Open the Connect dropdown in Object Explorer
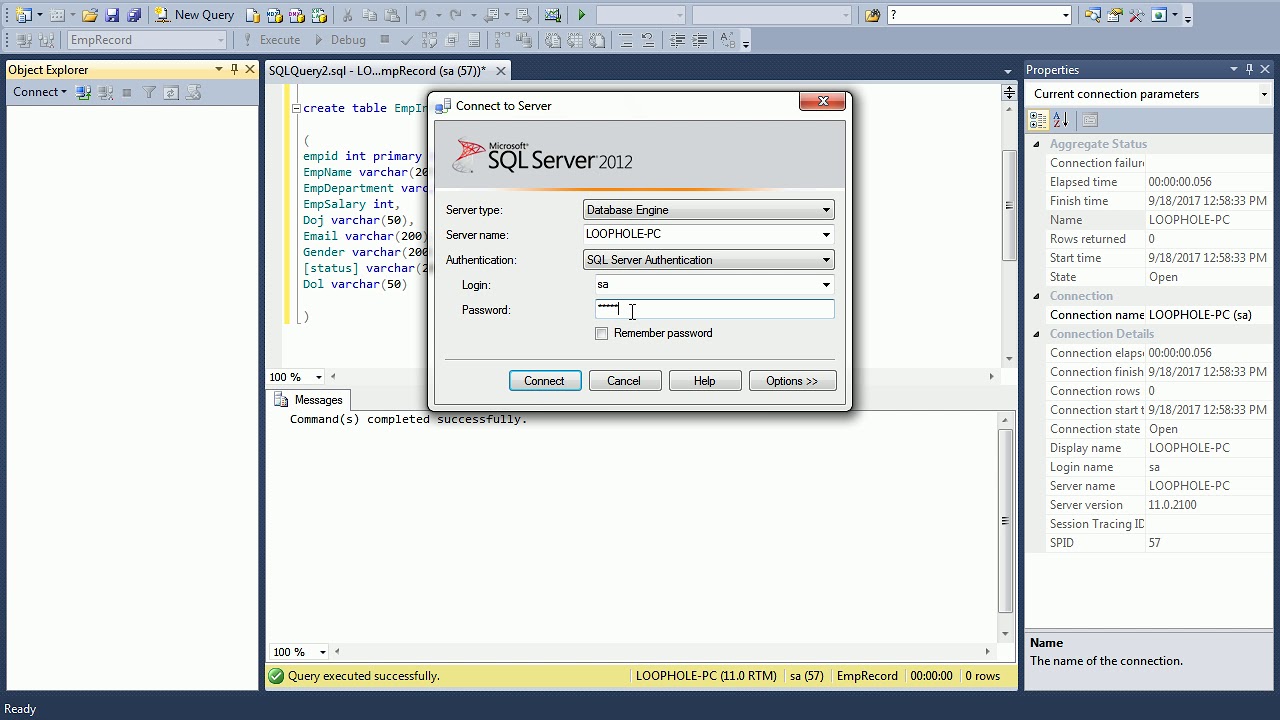The image size is (1280, 720). (x=39, y=92)
